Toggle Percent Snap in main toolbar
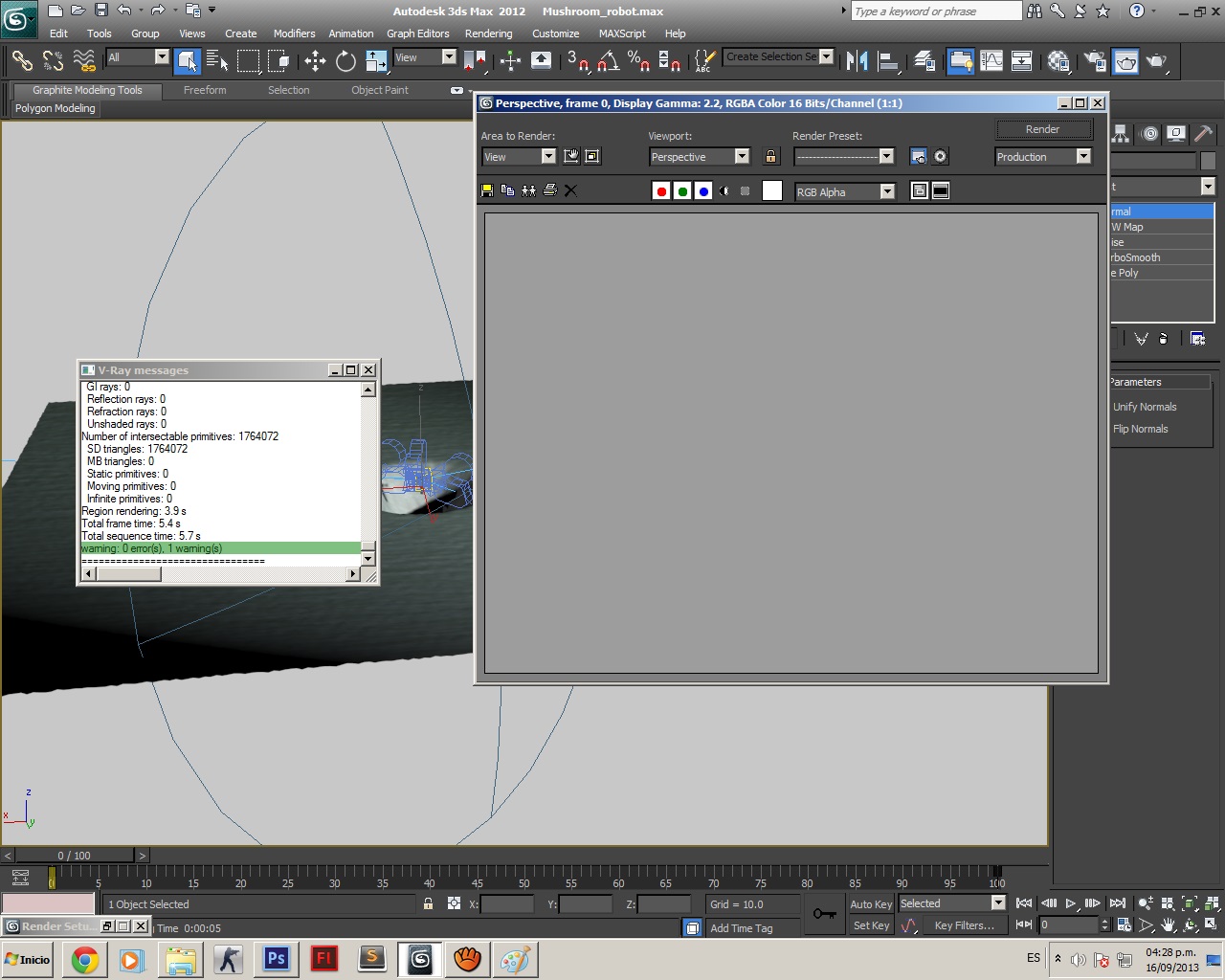Screen dimensions: 1225x980 tap(638, 60)
